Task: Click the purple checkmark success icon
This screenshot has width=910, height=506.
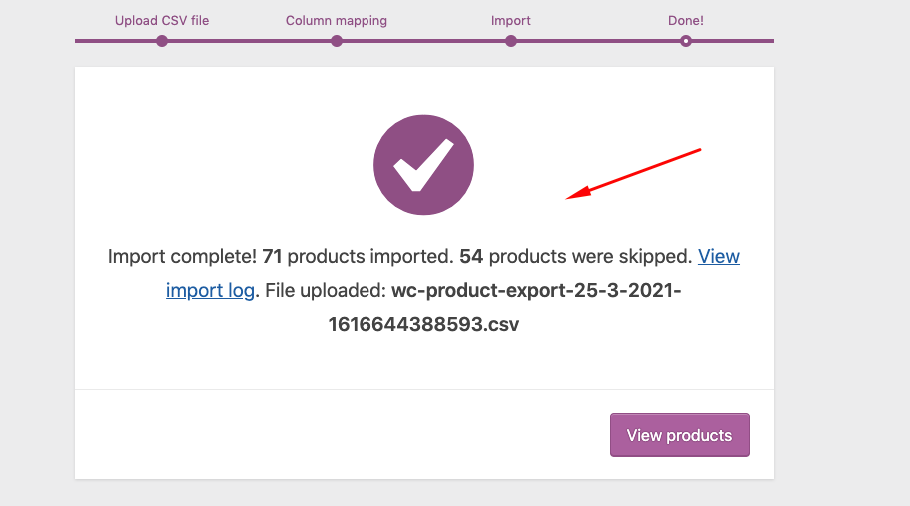Action: (x=423, y=165)
